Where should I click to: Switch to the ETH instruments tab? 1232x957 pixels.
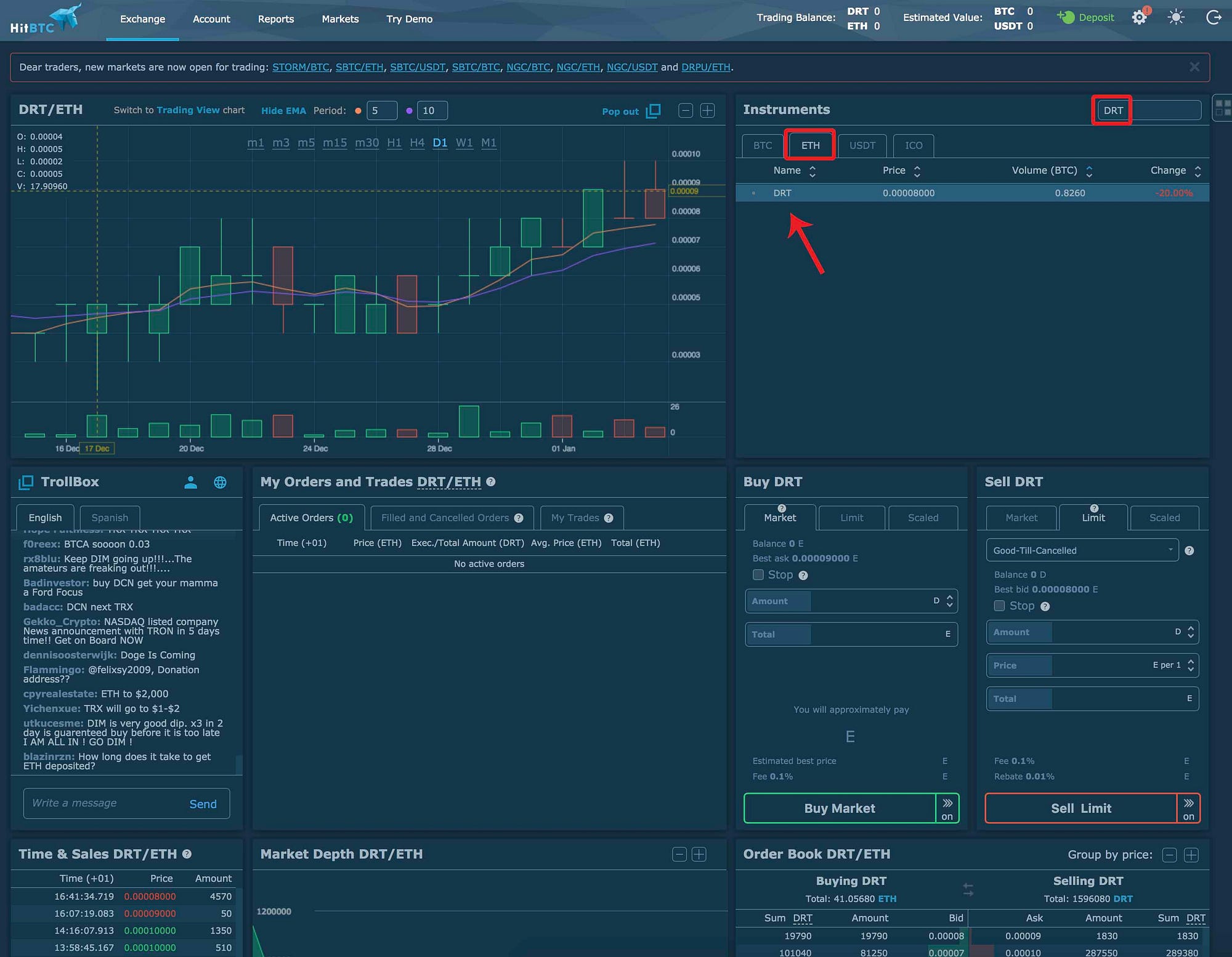(x=810, y=145)
